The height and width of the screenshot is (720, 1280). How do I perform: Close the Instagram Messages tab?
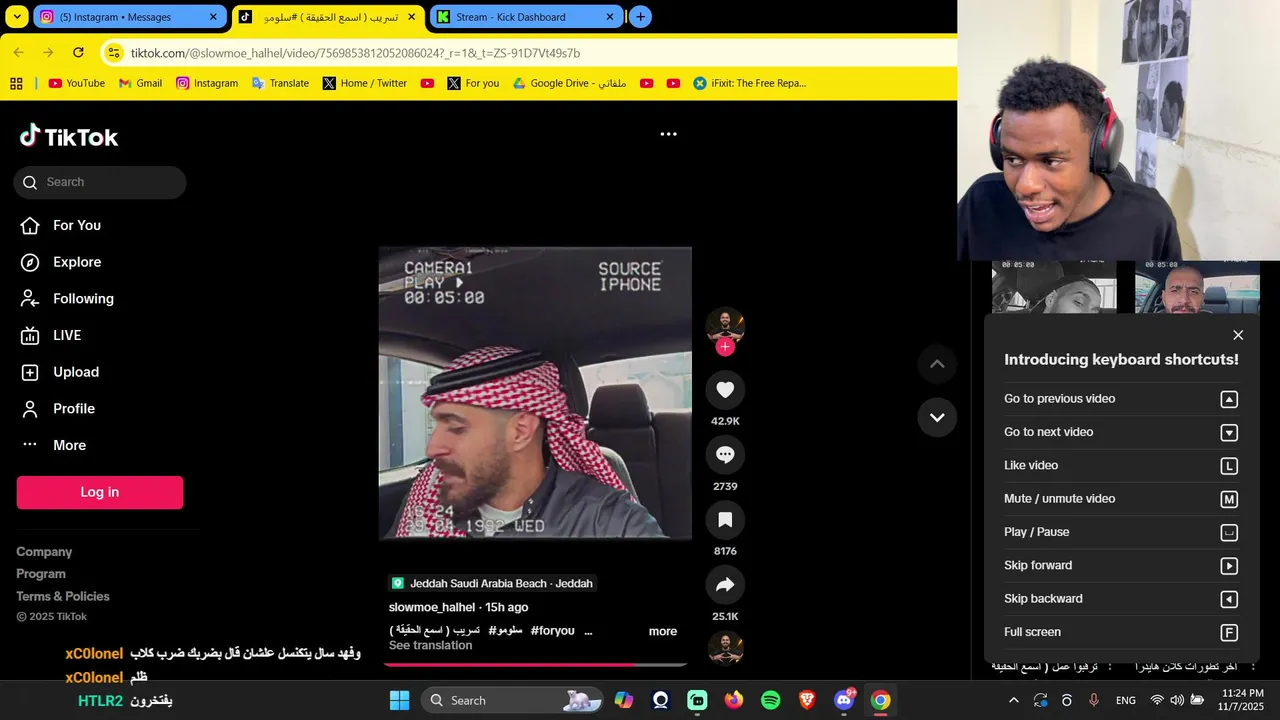coord(213,17)
